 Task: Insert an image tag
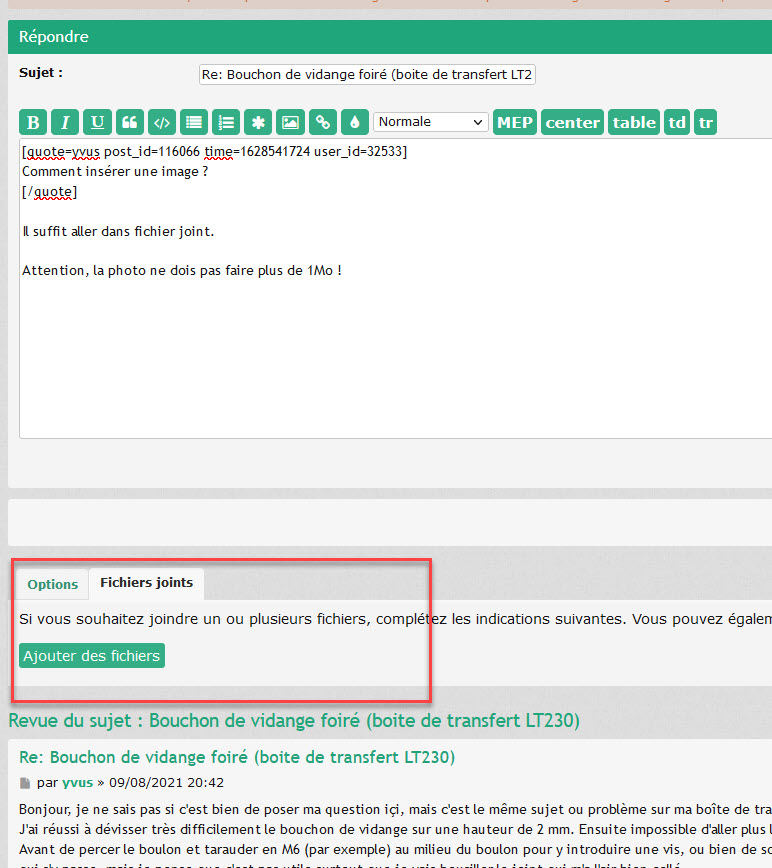(x=290, y=123)
